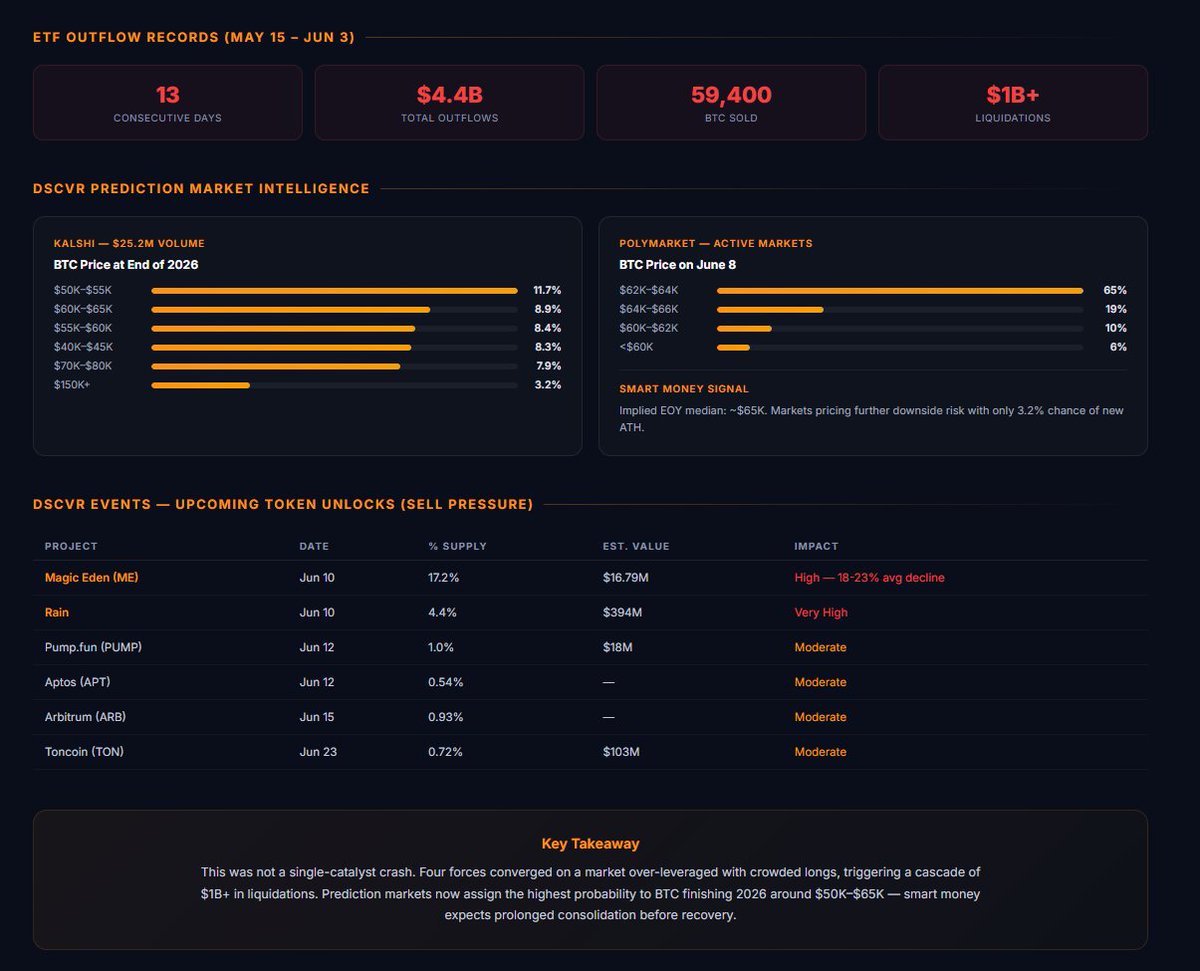Click the Jun 23 date cell
The width and height of the screenshot is (1200, 971).
pos(318,752)
